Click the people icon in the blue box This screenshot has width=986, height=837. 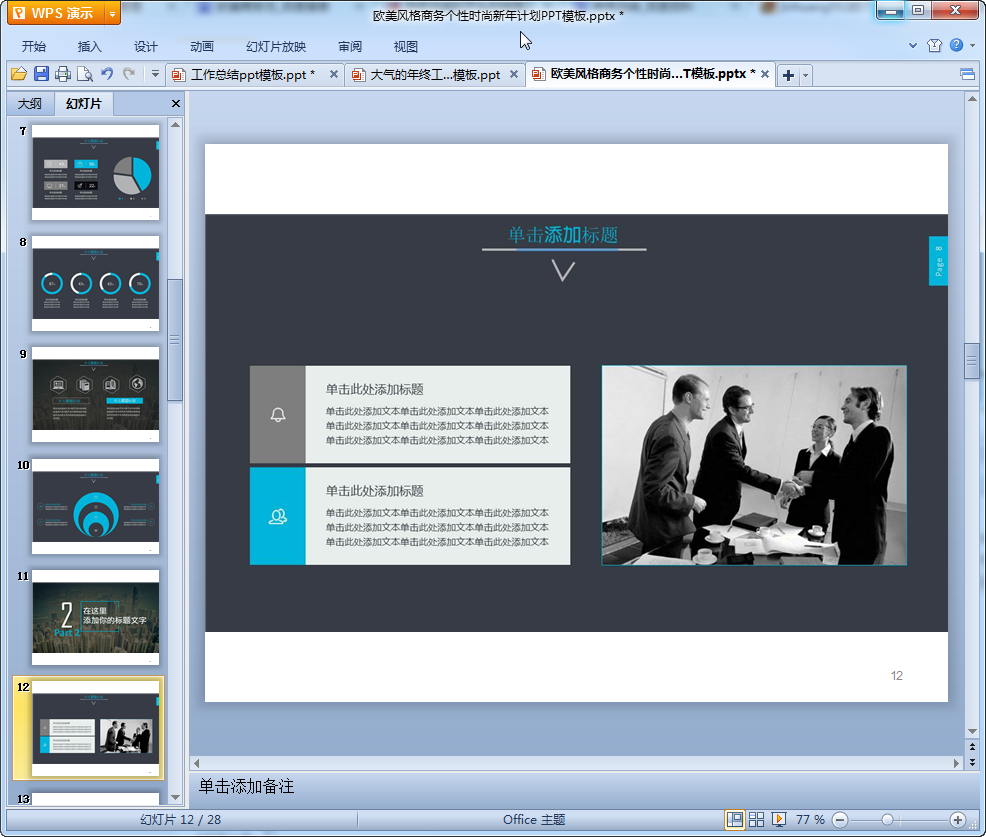[278, 516]
